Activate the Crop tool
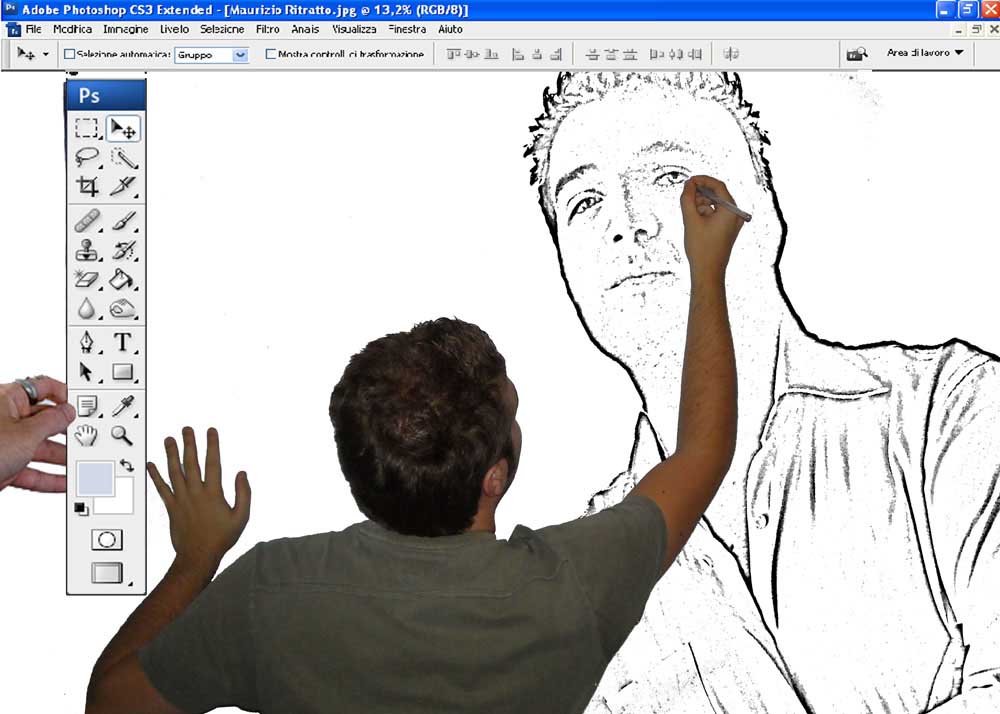The height and width of the screenshot is (714, 1000). (87, 187)
